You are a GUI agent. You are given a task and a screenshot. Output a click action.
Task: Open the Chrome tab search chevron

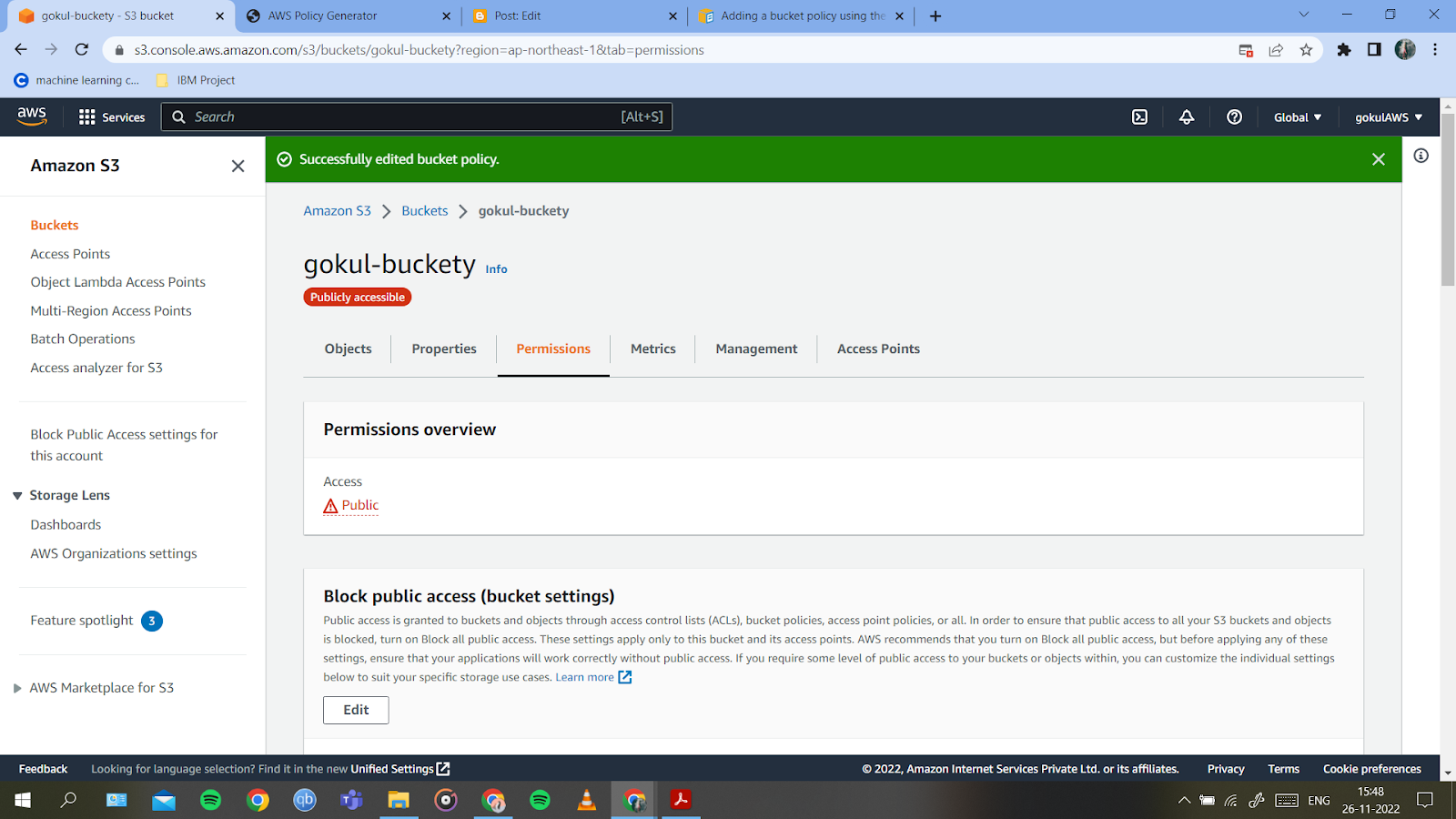(1304, 15)
